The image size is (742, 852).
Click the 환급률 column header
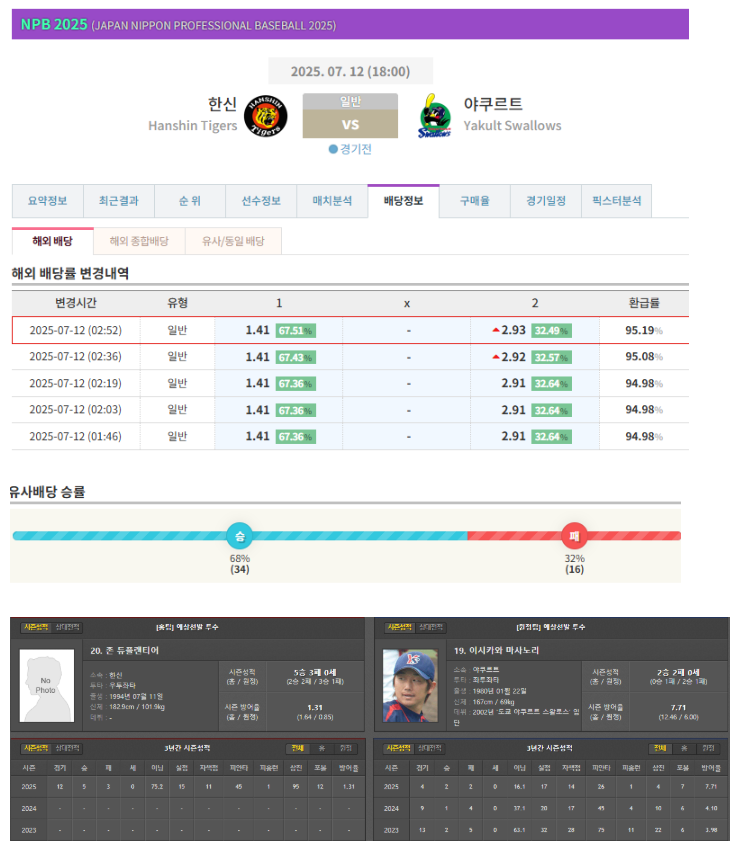coord(644,303)
